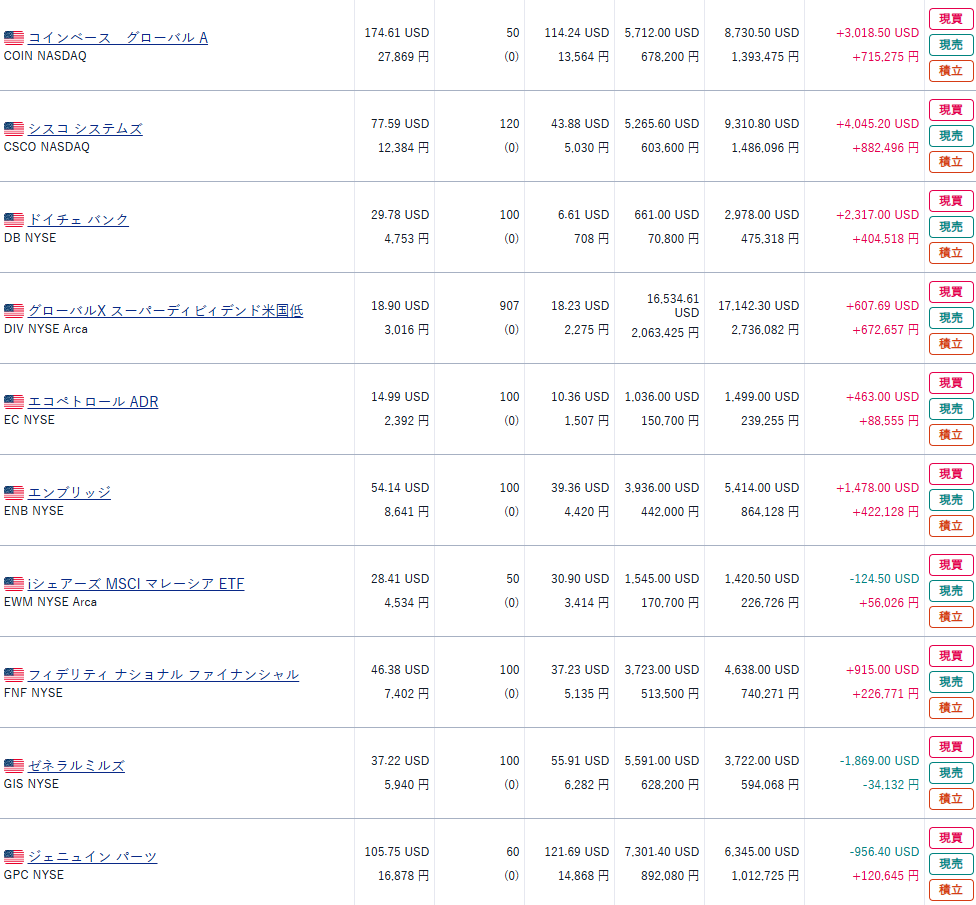Image resolution: width=976 pixels, height=905 pixels.
Task: Open the グローバルX スーパーディビィデンド米国低 link
Action: [165, 311]
